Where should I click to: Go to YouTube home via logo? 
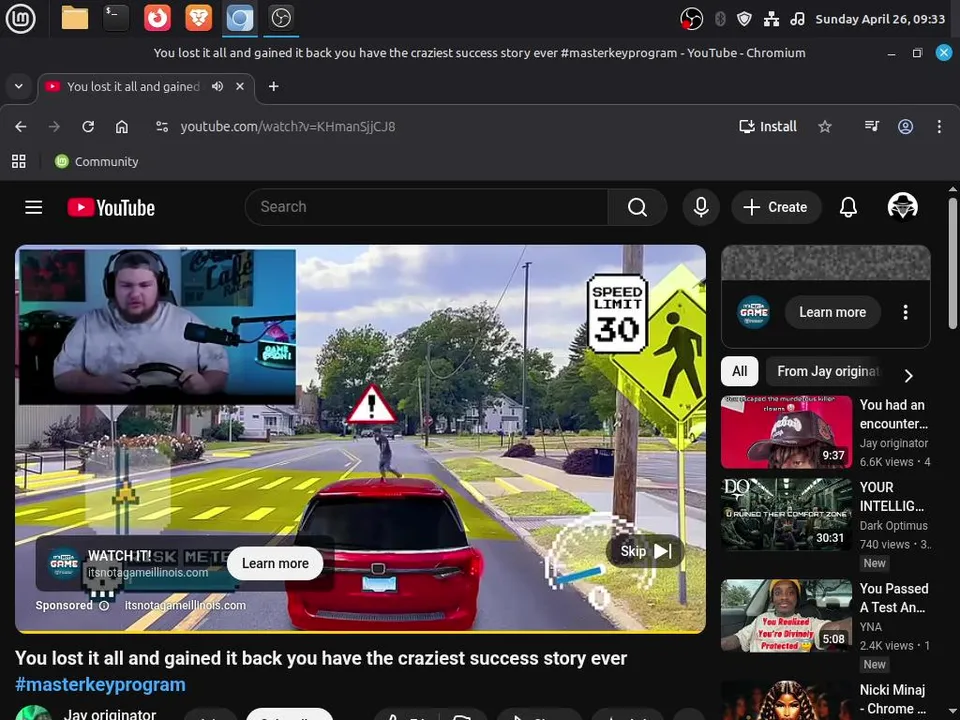(x=111, y=208)
